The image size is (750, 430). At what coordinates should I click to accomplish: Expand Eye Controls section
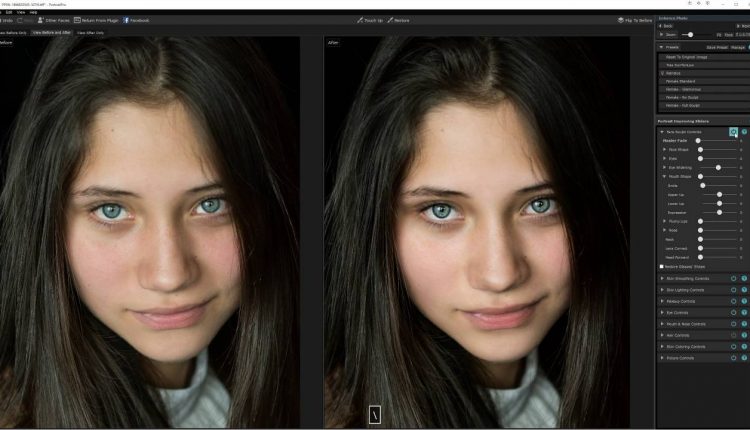(662, 312)
